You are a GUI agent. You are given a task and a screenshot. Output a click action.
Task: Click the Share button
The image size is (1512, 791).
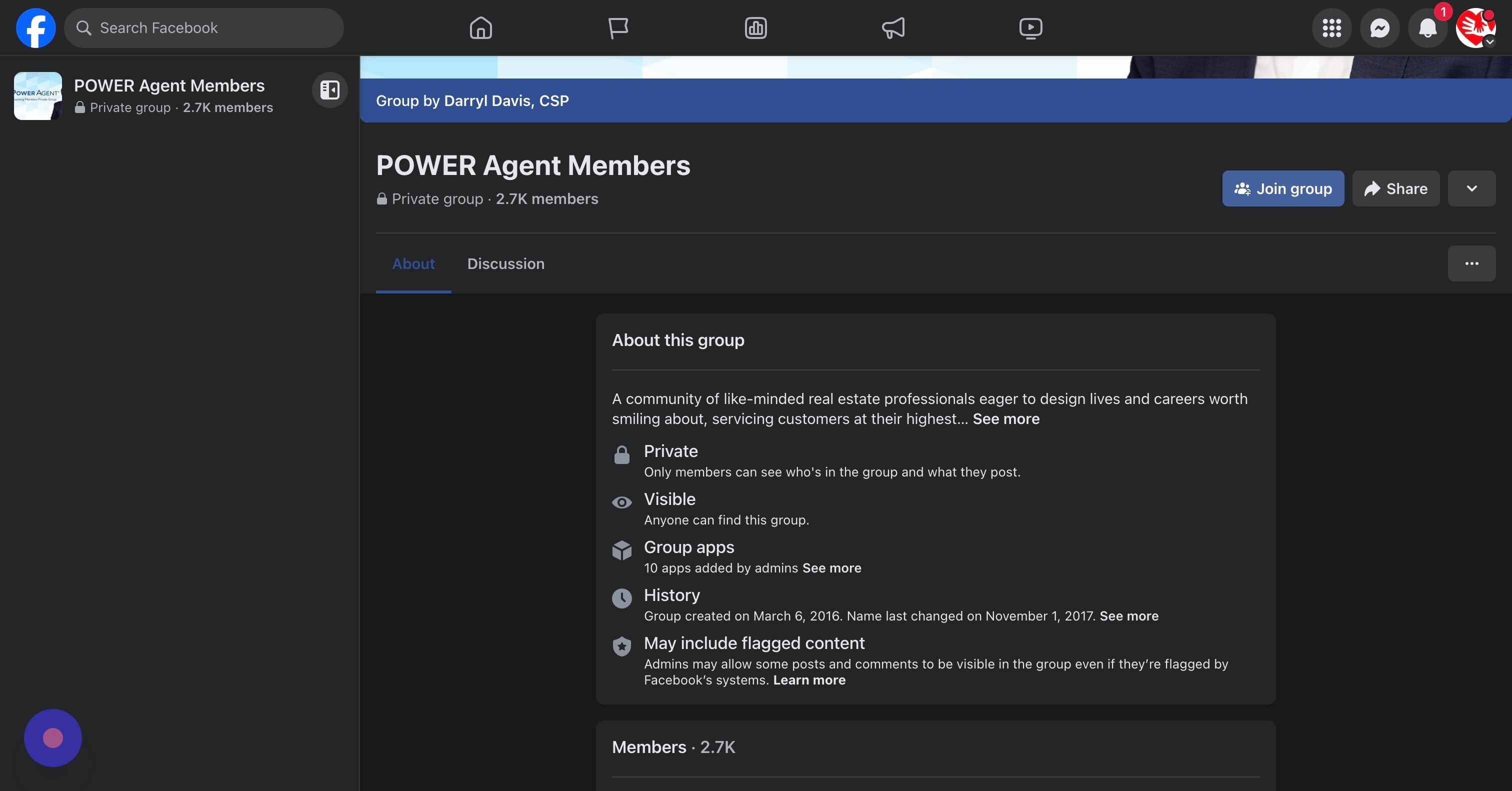pyautogui.click(x=1396, y=188)
